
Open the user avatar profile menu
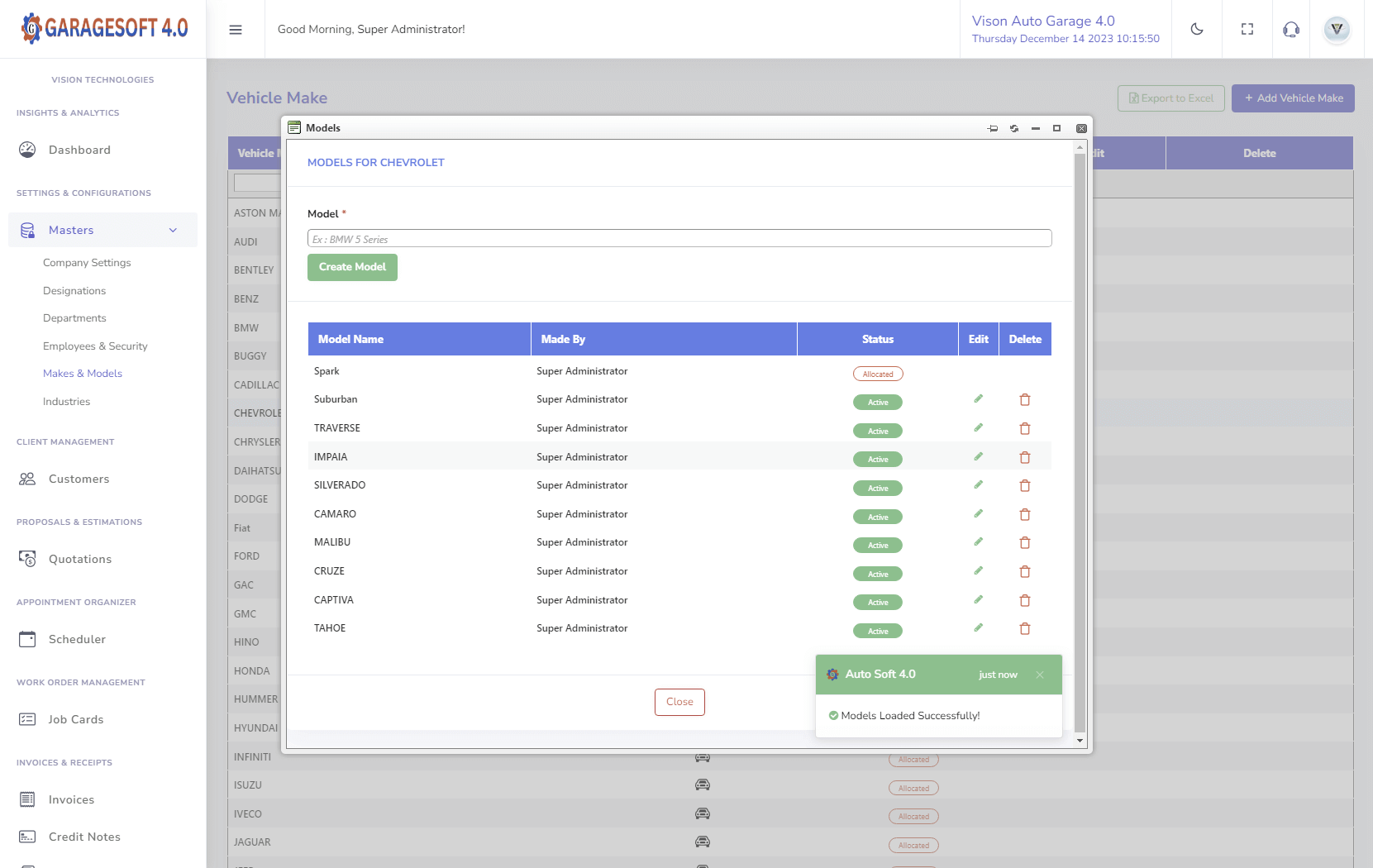(x=1337, y=29)
